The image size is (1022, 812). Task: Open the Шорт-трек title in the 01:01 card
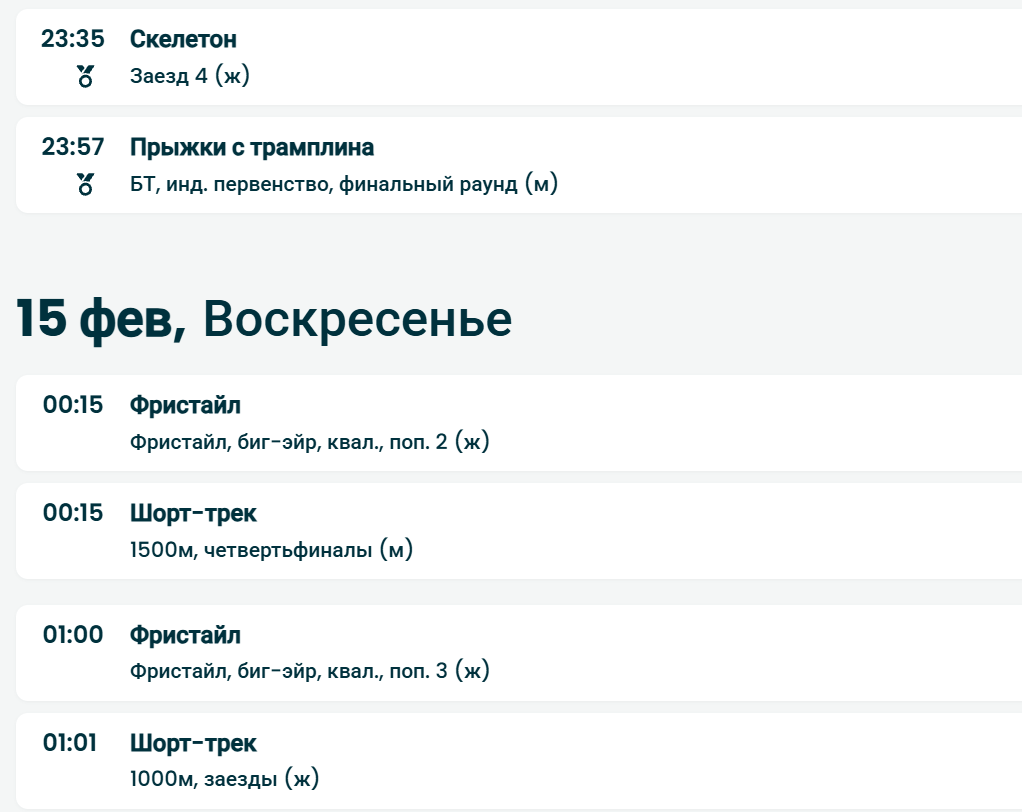coord(193,744)
